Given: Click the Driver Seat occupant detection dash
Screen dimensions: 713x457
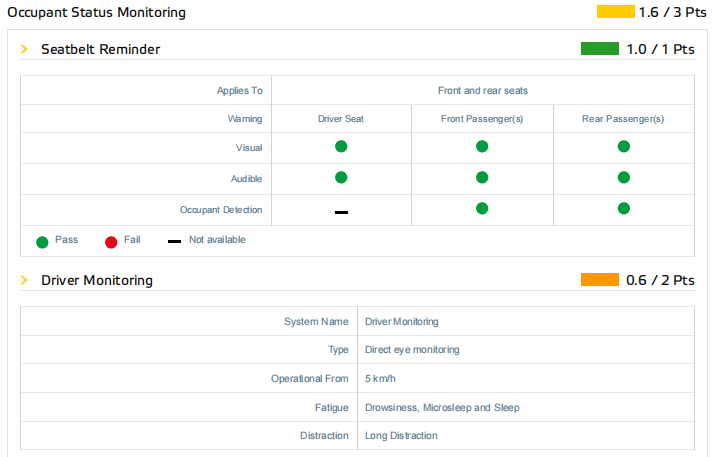Looking at the screenshot, I should click(341, 212).
